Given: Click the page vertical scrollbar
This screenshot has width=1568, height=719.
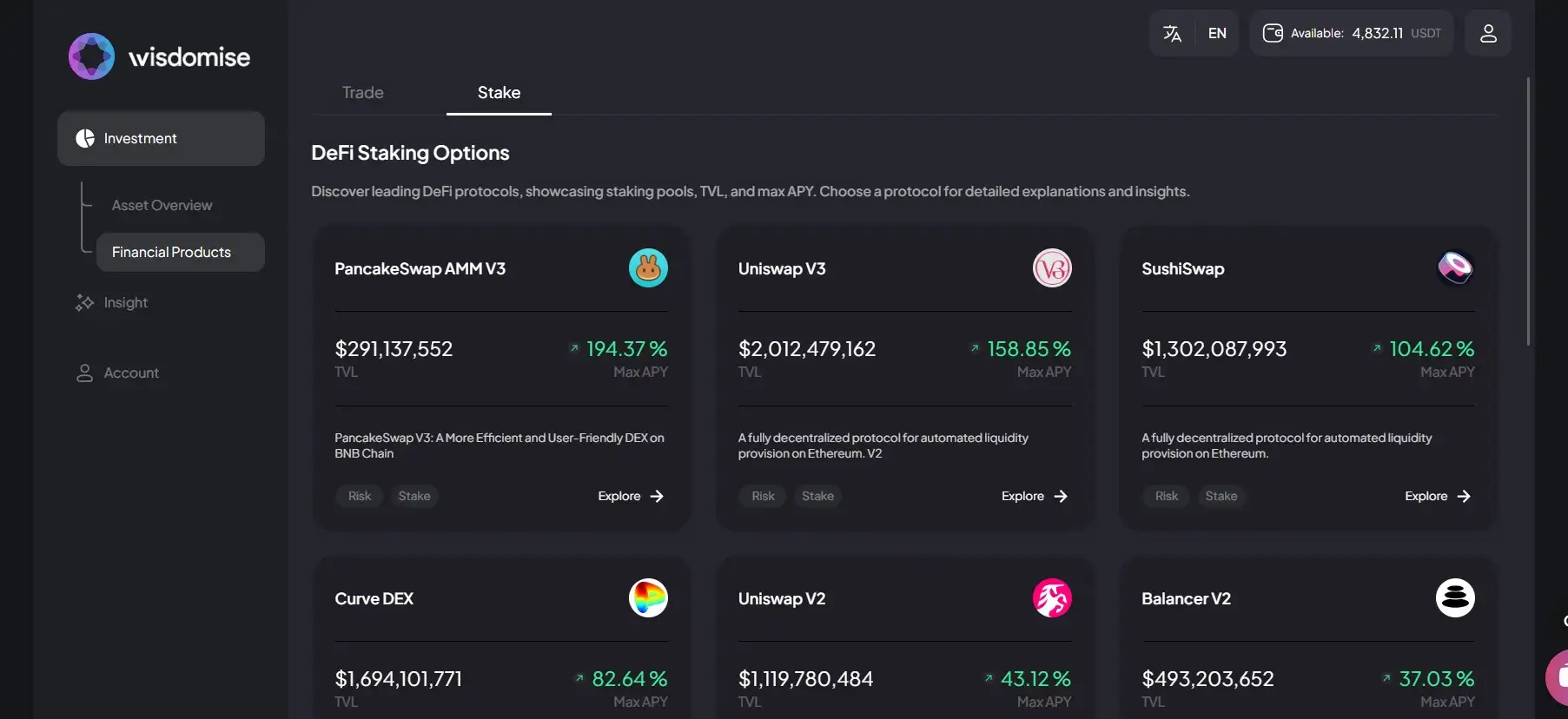Looking at the screenshot, I should click(1528, 213).
